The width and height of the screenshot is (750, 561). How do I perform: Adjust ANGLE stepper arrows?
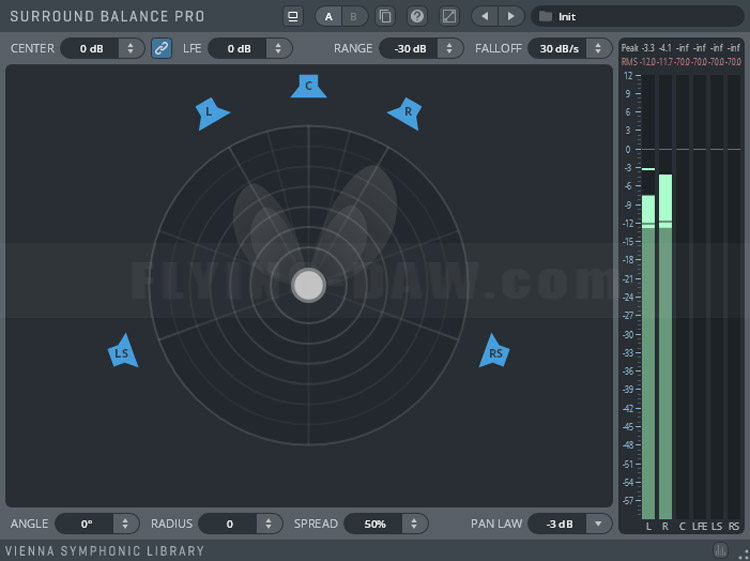[x=125, y=524]
